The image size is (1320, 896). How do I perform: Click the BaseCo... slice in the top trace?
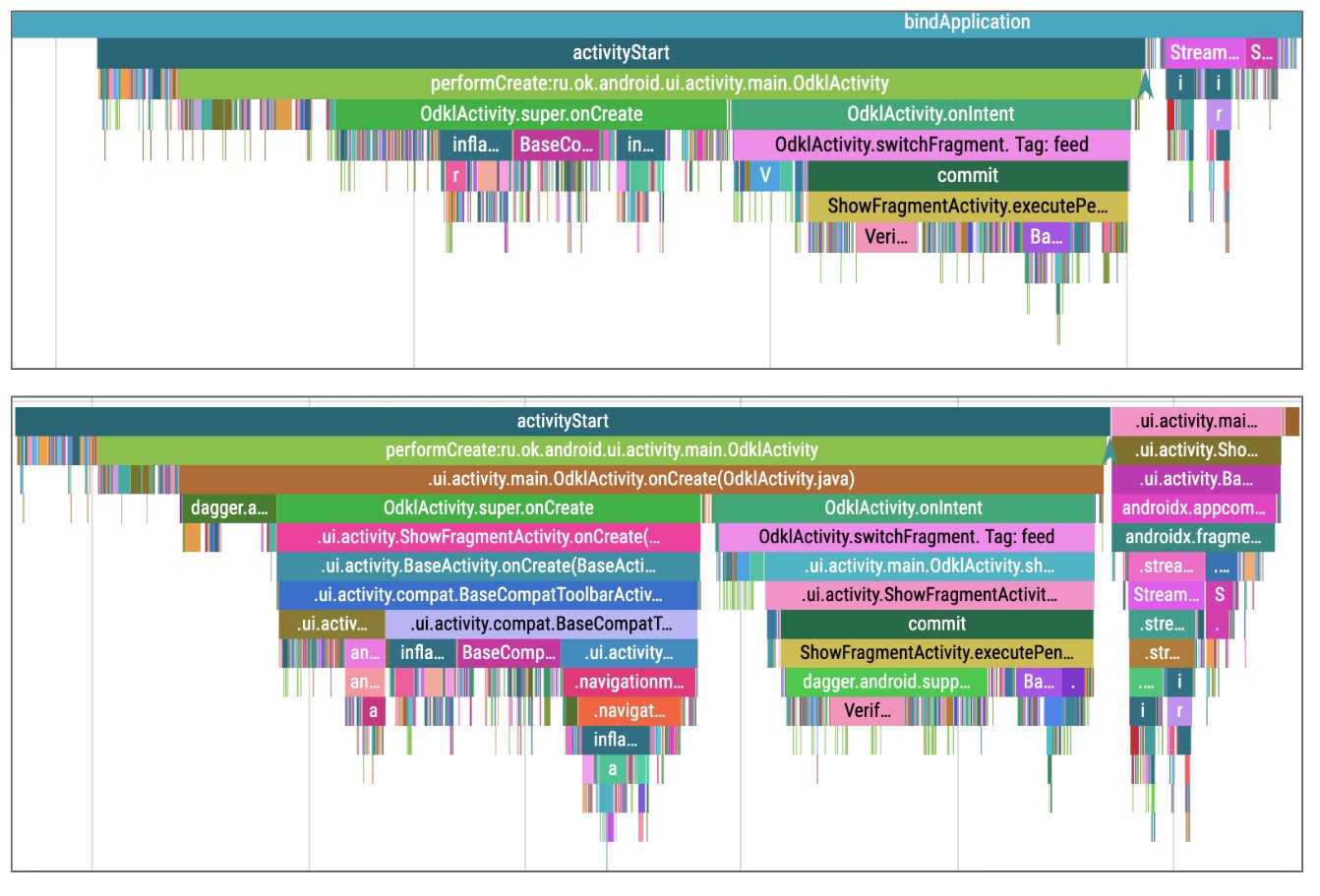pos(557,145)
